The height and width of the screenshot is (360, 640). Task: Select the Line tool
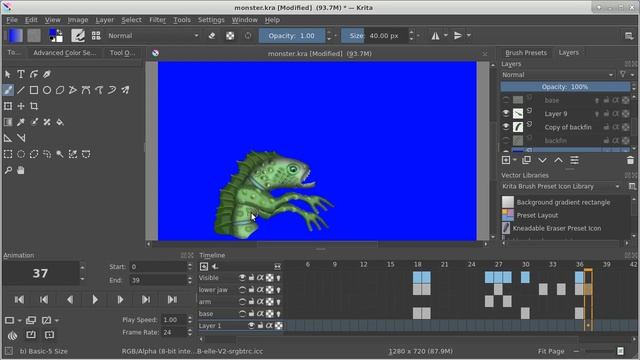pos(21,90)
